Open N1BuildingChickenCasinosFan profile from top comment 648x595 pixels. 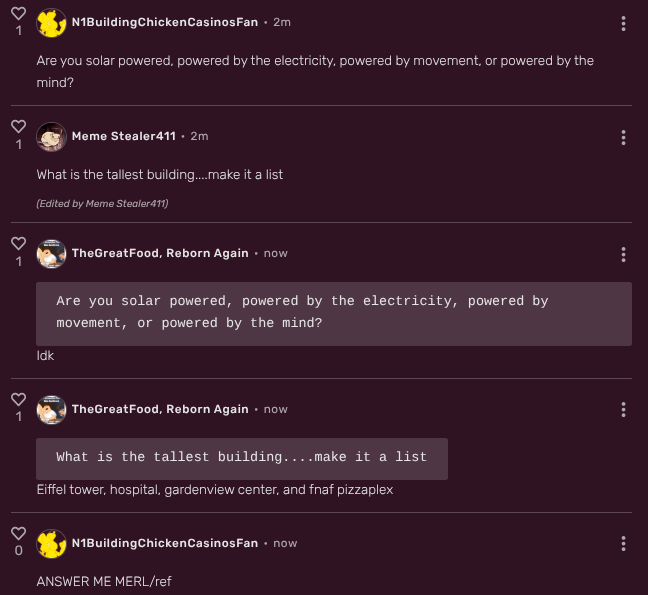coord(164,22)
